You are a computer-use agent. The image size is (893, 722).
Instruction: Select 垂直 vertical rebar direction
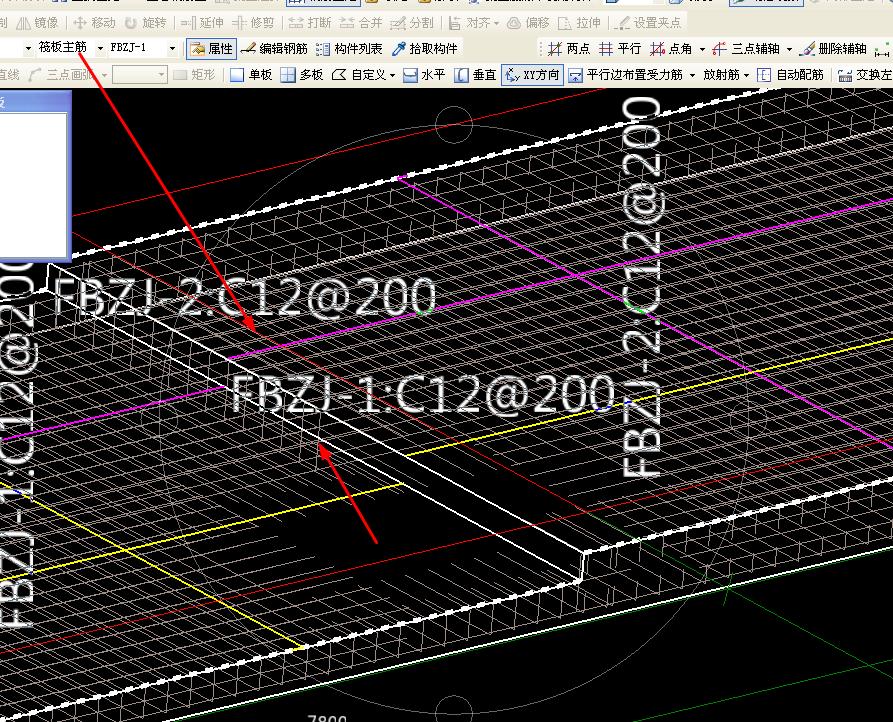click(475, 75)
